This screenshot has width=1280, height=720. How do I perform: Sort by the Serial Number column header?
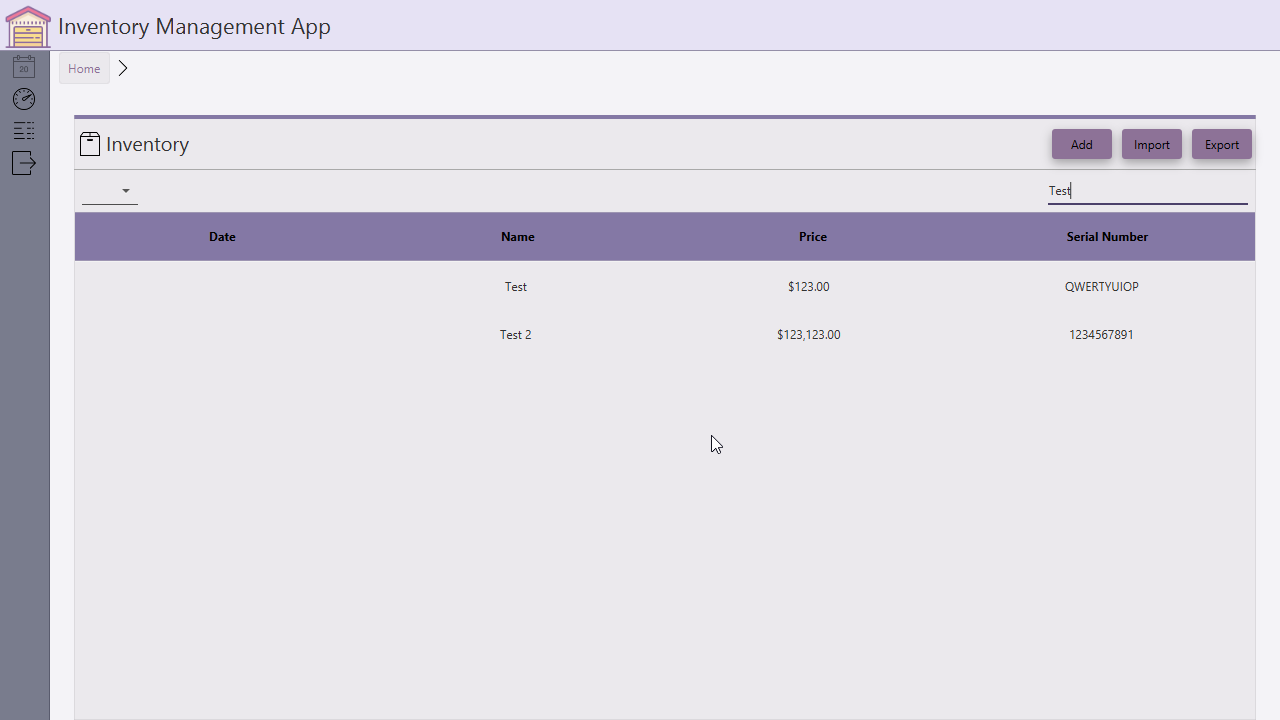click(x=1107, y=237)
